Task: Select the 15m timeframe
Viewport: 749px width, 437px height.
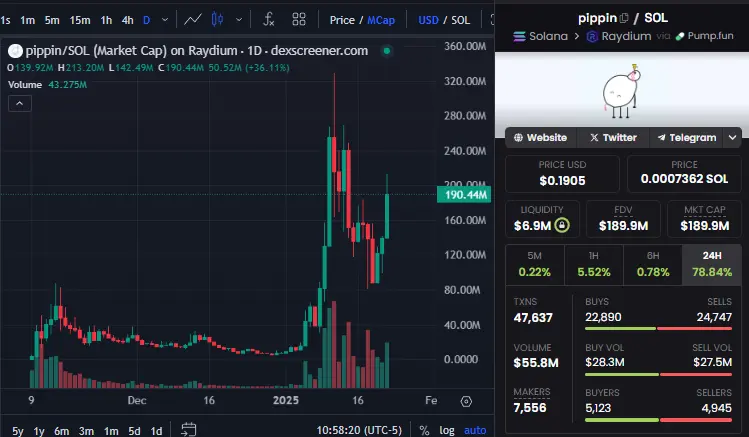Action: (80, 20)
